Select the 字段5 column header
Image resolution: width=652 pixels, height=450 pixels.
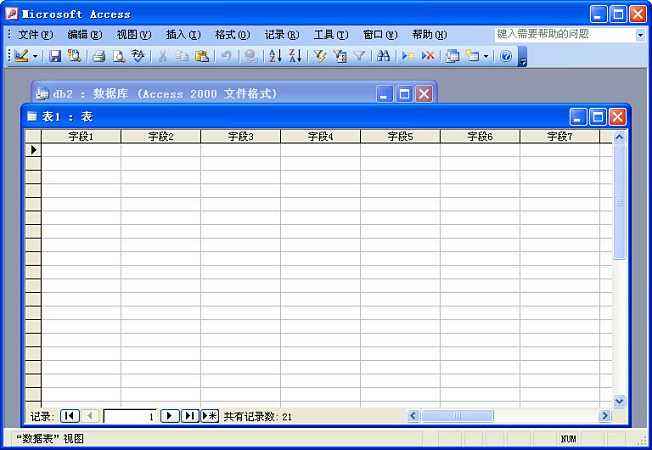click(400, 136)
